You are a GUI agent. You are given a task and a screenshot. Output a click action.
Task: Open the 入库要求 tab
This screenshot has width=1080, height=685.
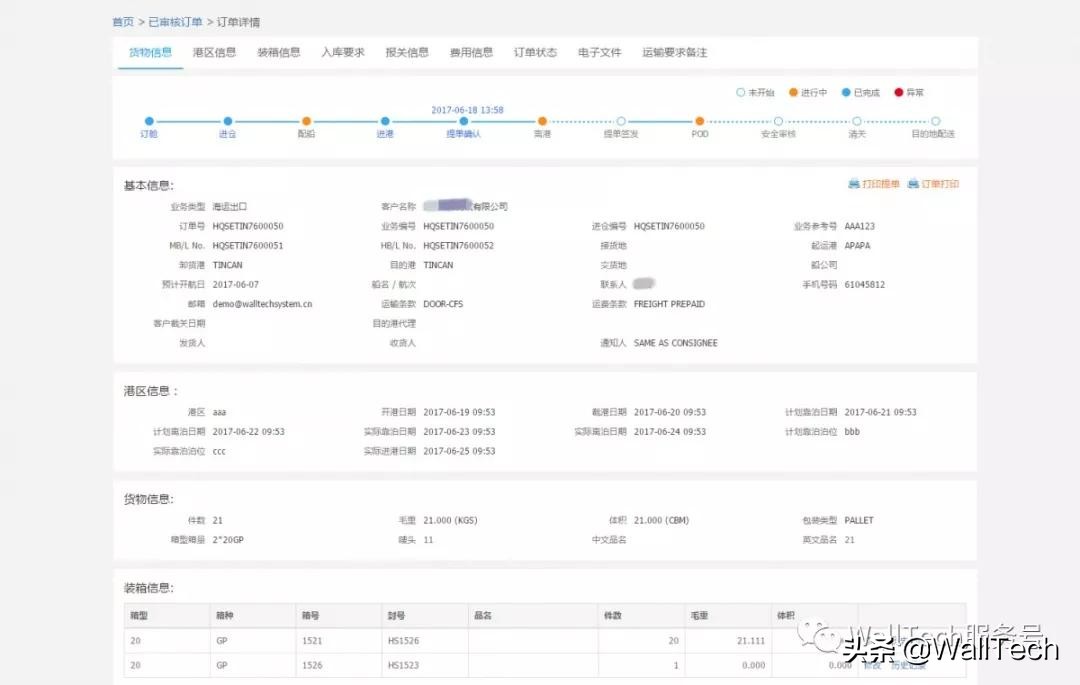[343, 53]
